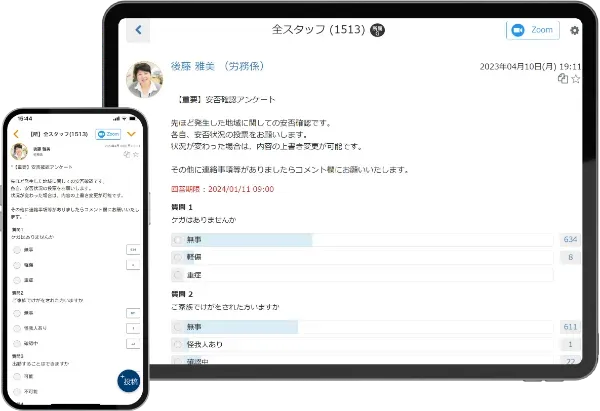600x411 pixels.
Task: Open the tablet's settings gear icon
Action: 574,30
